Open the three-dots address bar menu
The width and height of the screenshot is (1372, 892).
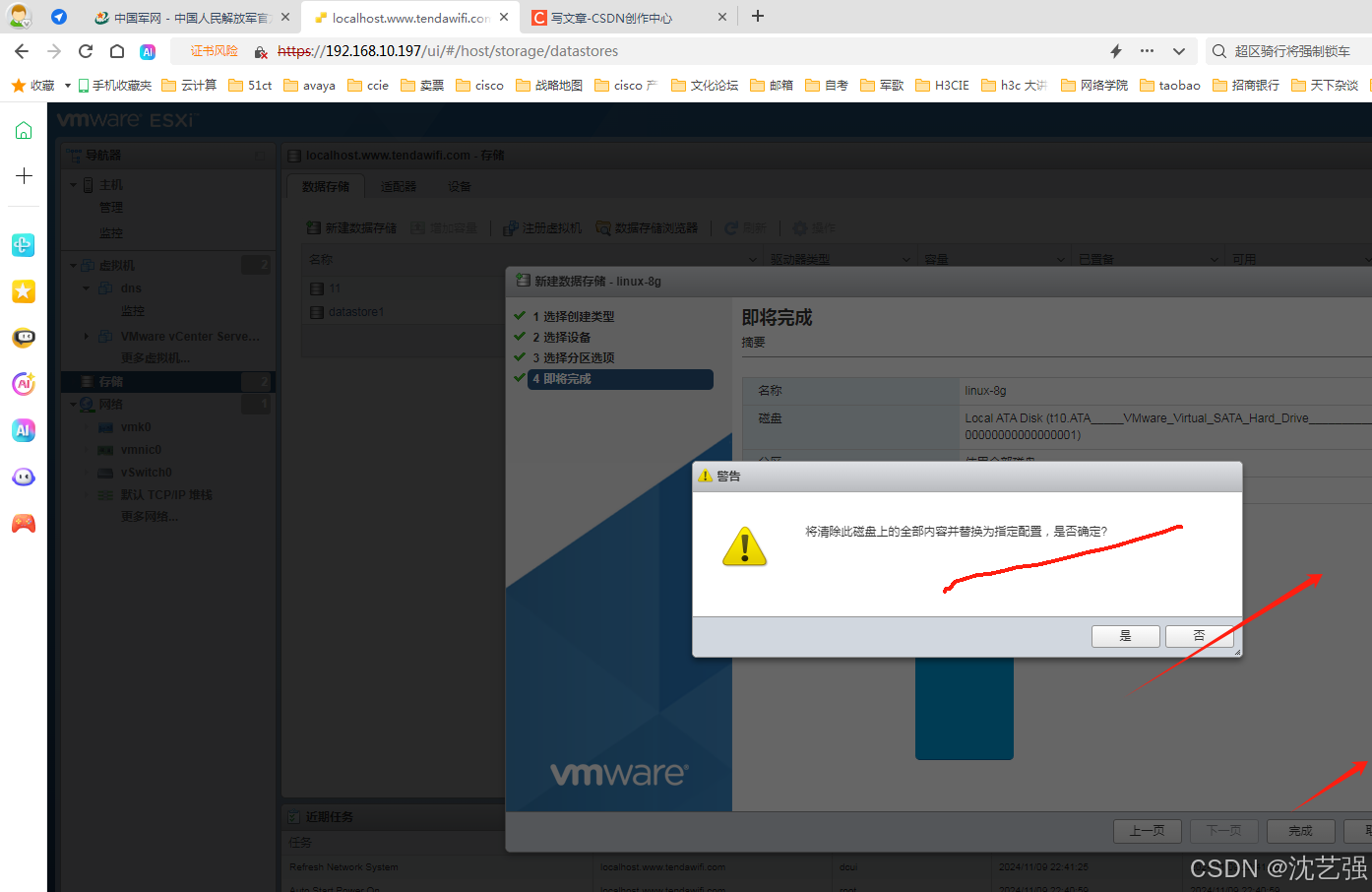(x=1148, y=51)
